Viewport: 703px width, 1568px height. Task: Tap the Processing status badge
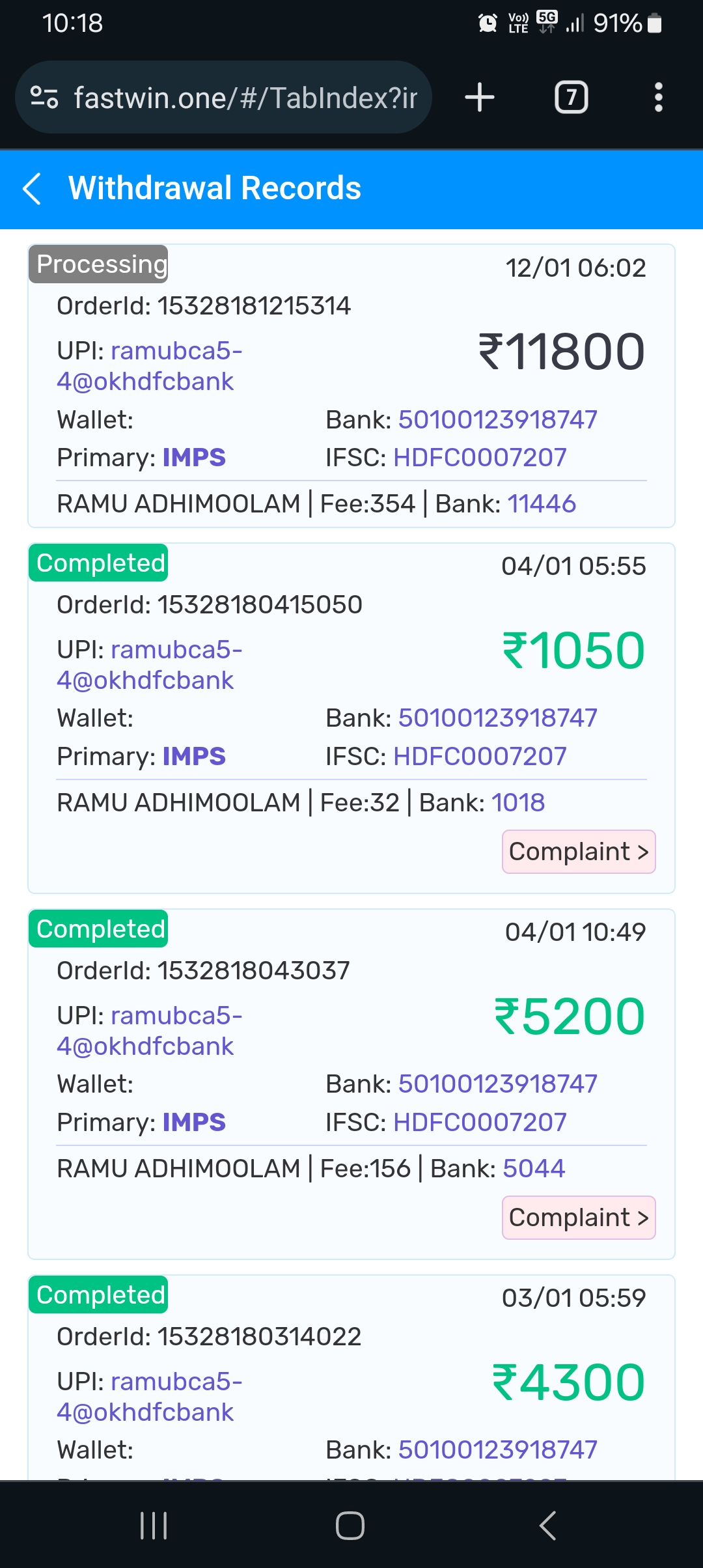99,264
